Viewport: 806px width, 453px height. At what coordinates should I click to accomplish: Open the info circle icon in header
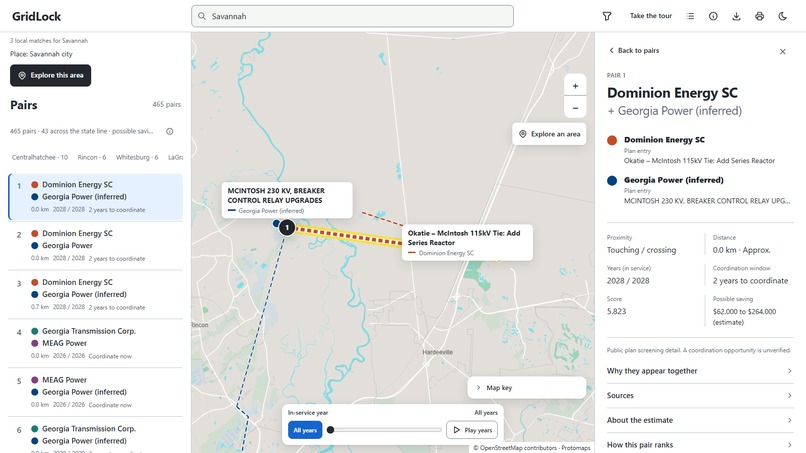pyautogui.click(x=713, y=16)
